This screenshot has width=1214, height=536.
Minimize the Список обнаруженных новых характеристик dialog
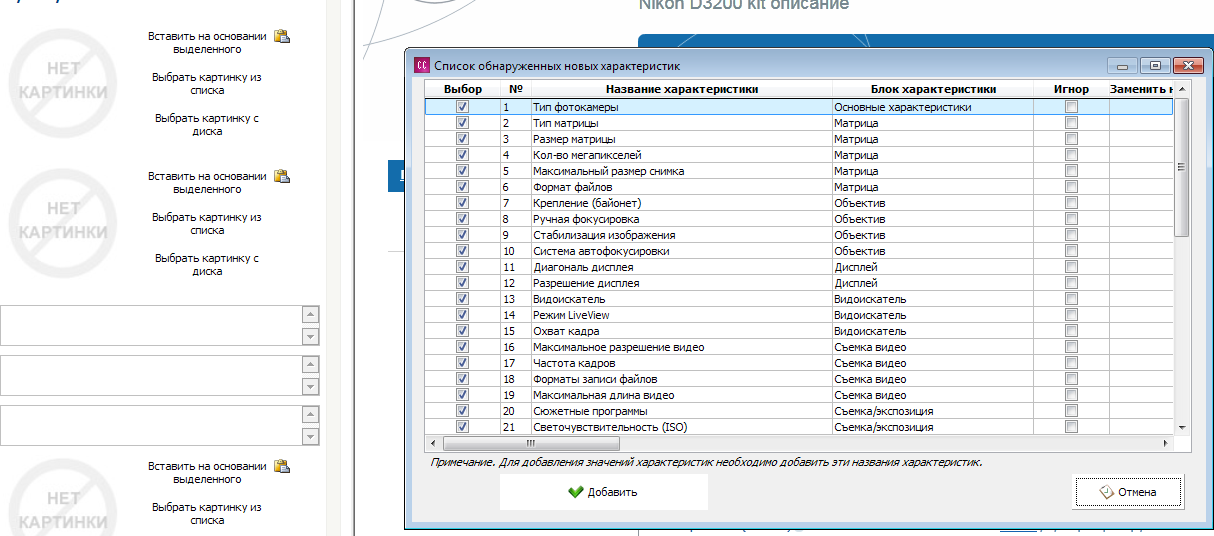click(x=1123, y=66)
